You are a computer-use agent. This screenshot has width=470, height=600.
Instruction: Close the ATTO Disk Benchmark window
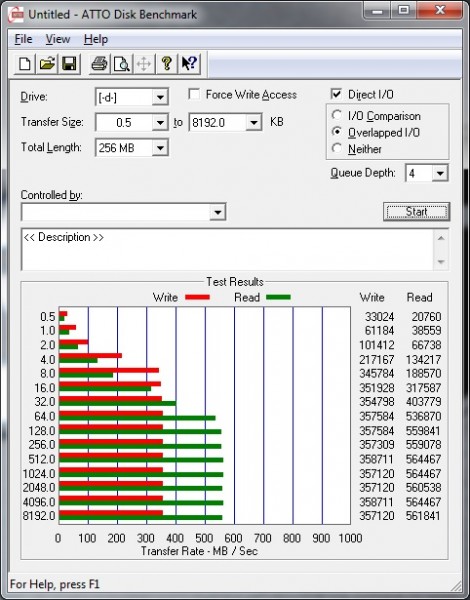[439, 11]
